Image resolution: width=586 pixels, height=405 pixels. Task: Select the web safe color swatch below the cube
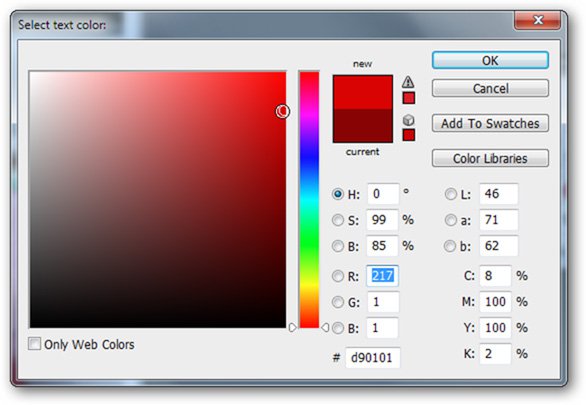pyautogui.click(x=408, y=135)
